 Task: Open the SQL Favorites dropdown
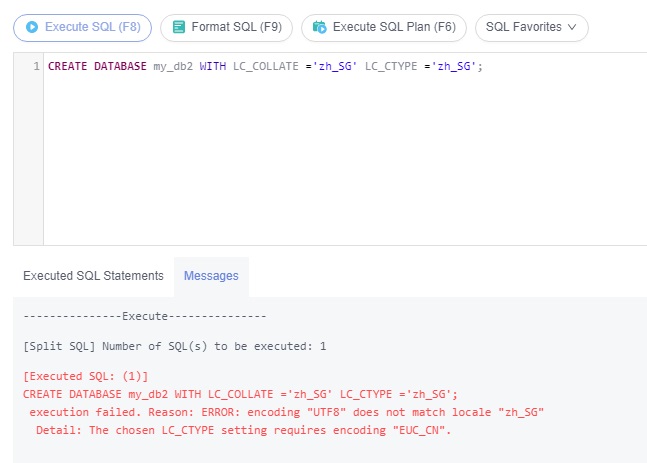pos(532,28)
